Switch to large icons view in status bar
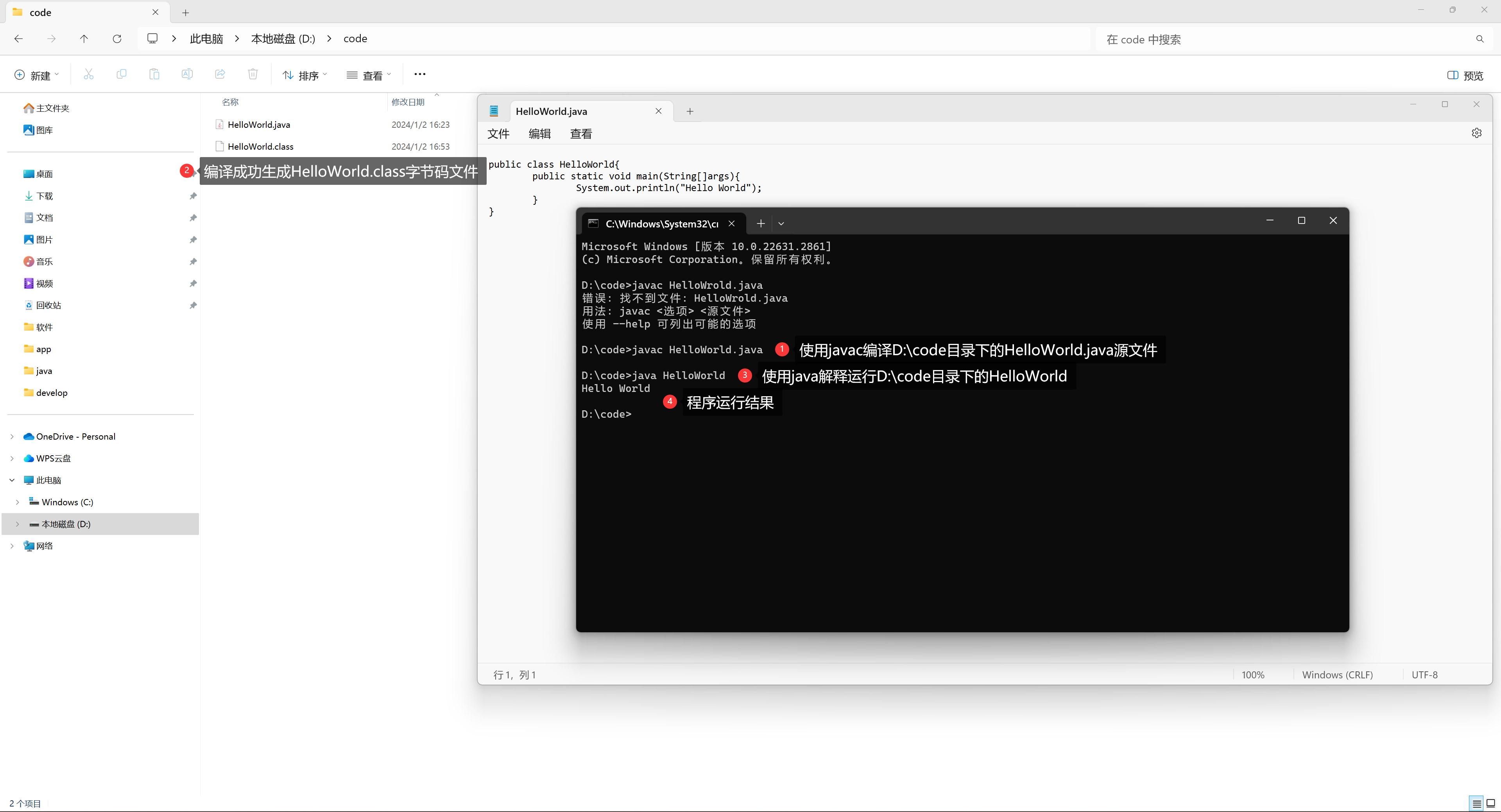This screenshot has width=1501, height=812. tap(1490, 803)
